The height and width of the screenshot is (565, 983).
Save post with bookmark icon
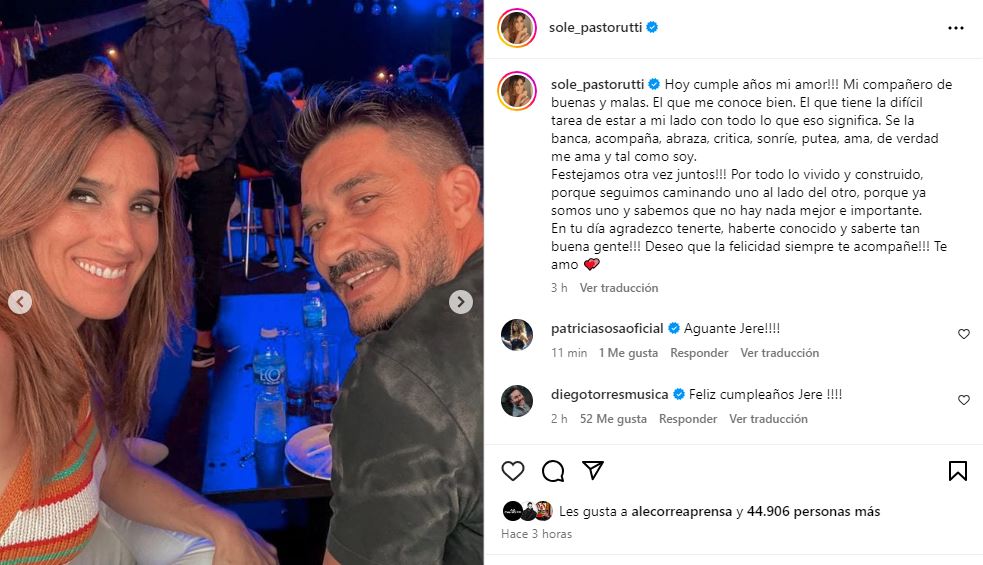(x=957, y=471)
